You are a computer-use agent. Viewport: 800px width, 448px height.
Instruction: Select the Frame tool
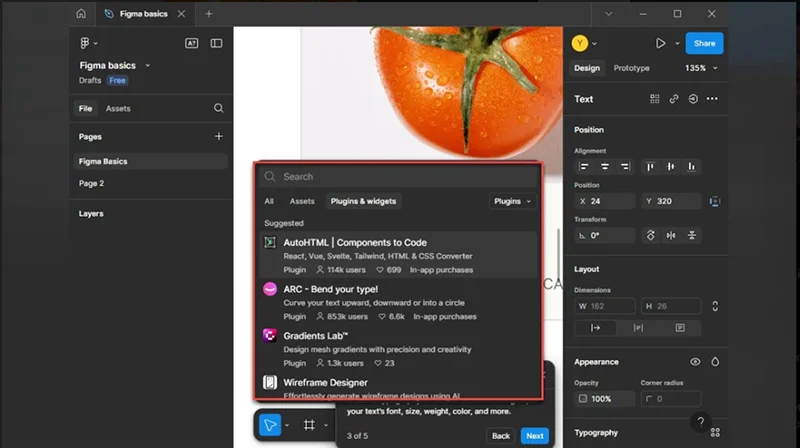click(309, 425)
